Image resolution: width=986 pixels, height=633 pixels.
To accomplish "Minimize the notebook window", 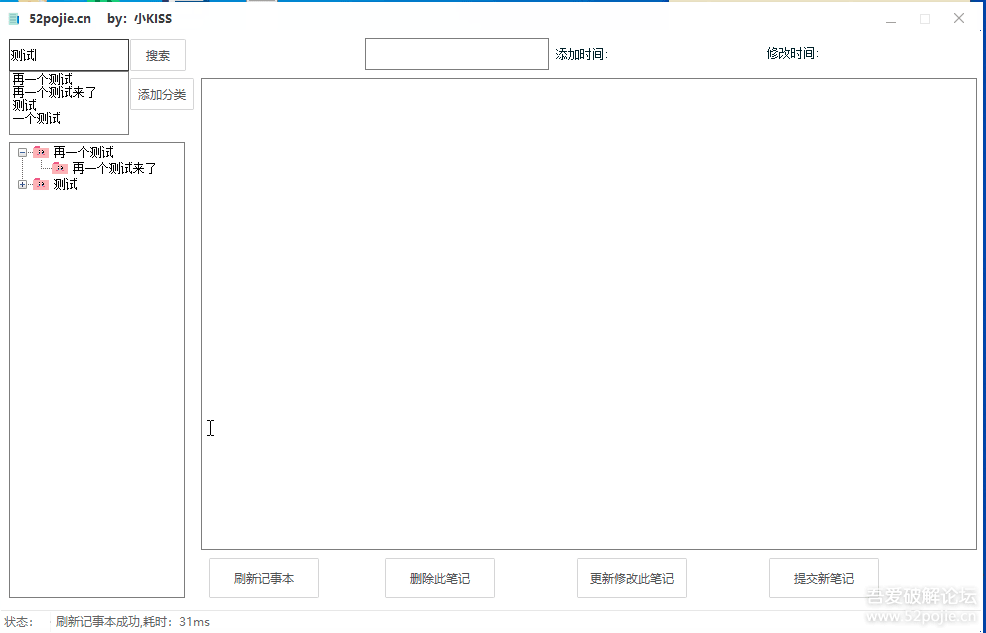I will [x=891, y=19].
